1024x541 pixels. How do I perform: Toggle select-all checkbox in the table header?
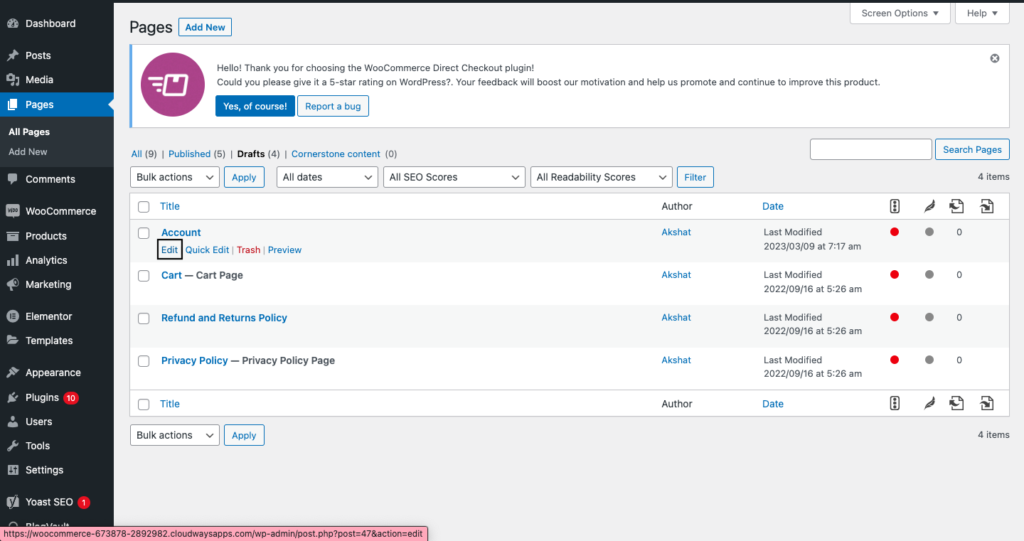pos(144,207)
